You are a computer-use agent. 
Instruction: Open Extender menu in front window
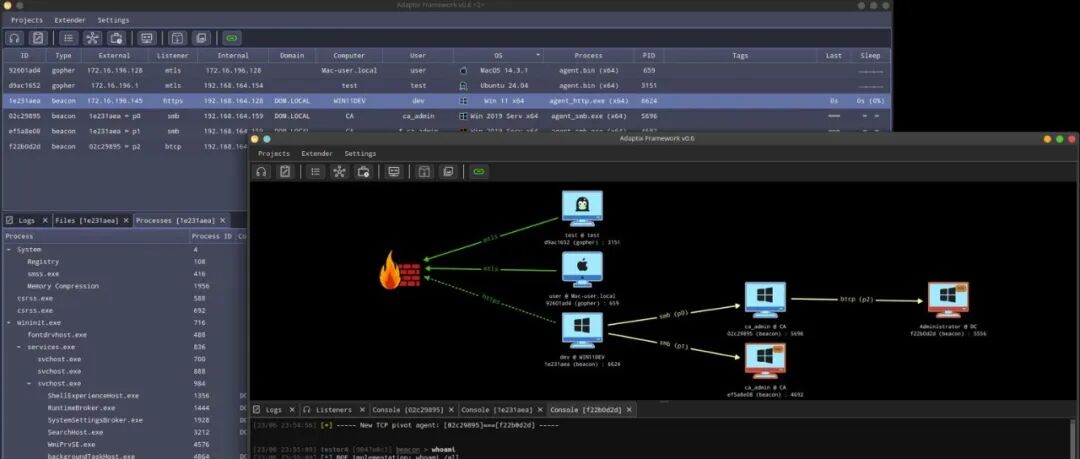317,154
